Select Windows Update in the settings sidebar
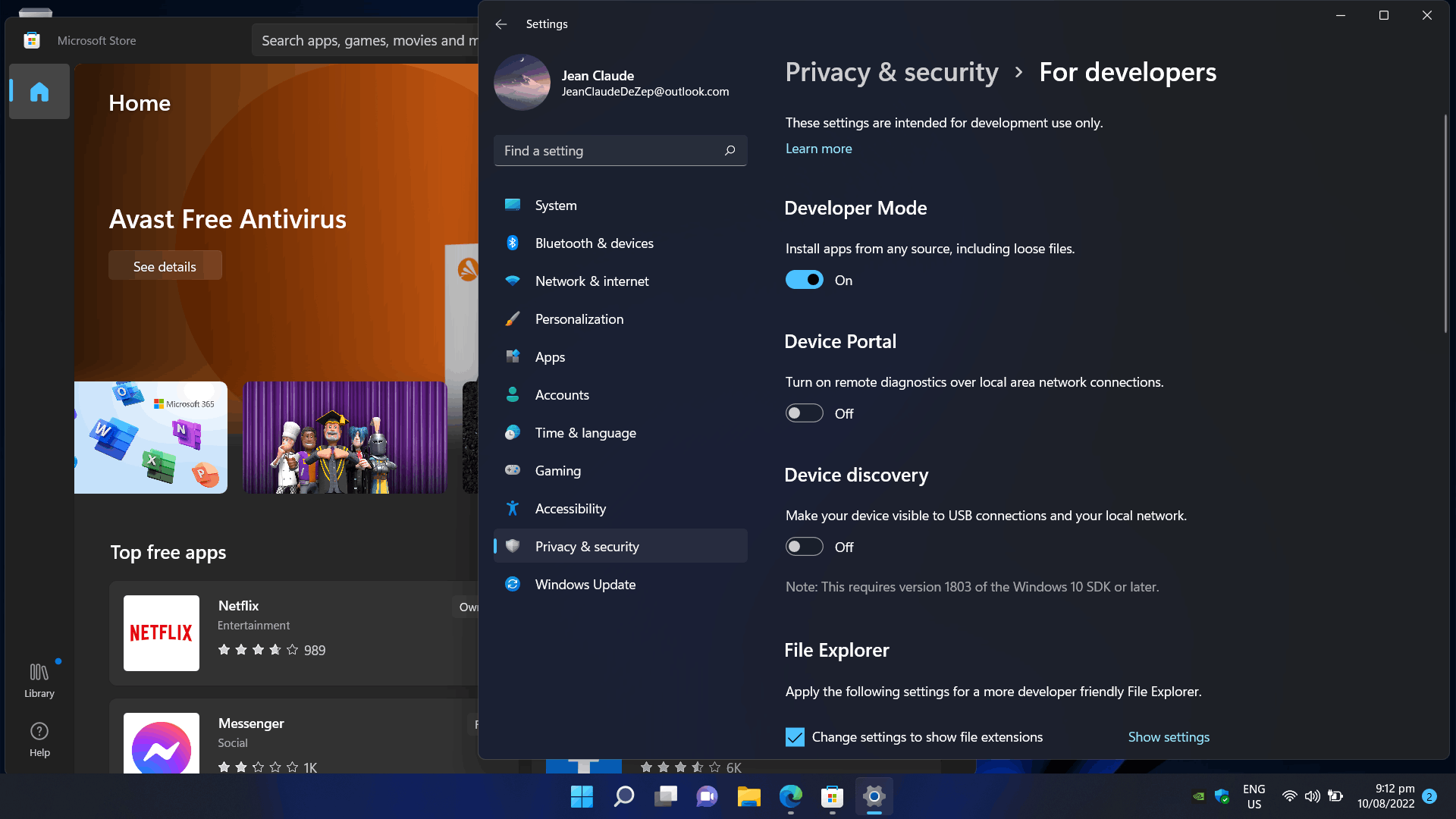 (x=585, y=585)
